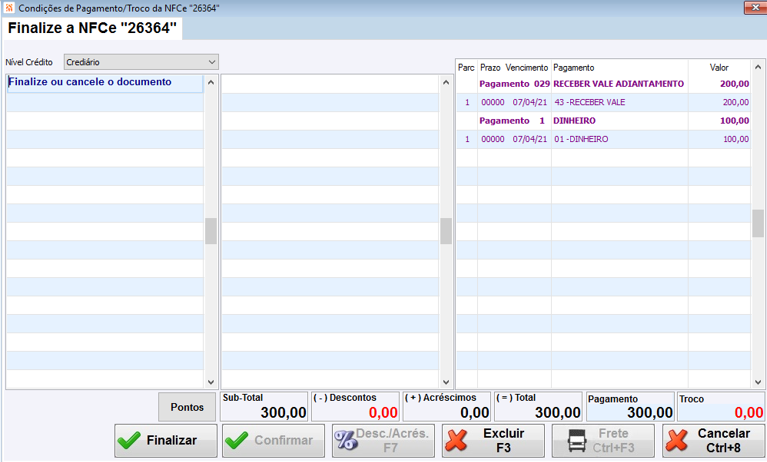Click the middle list scroll-up arrow
The height and width of the screenshot is (462, 767).
446,82
